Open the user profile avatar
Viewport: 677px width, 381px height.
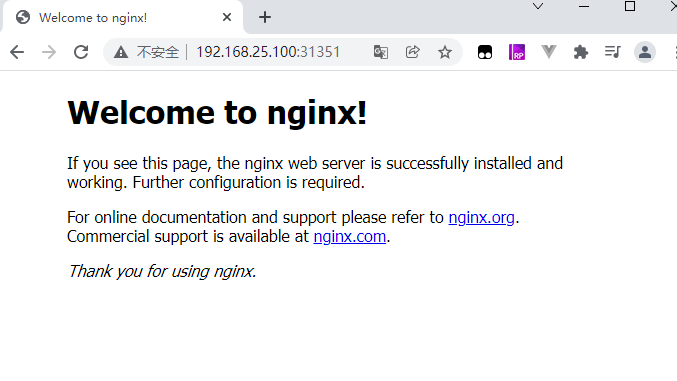645,52
